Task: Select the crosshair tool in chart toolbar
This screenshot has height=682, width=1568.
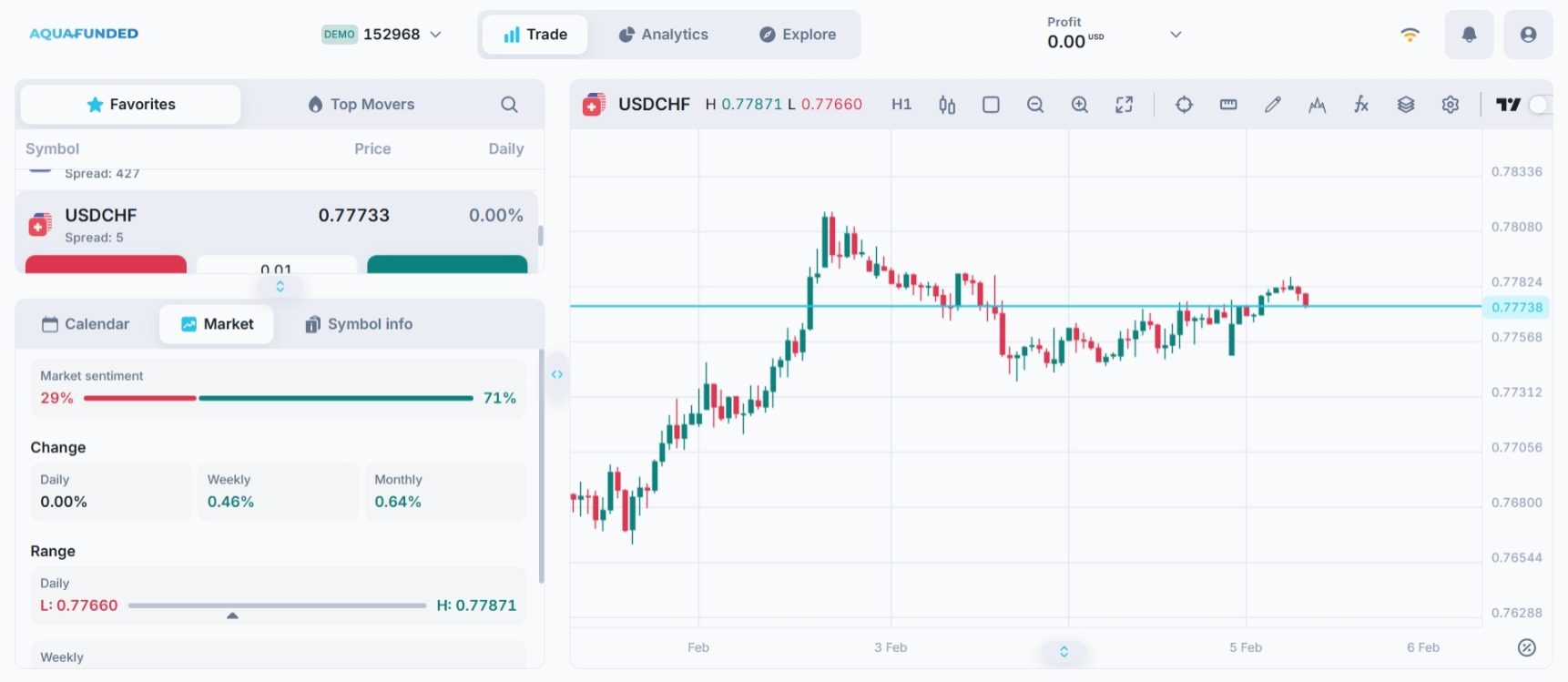Action: point(1184,105)
